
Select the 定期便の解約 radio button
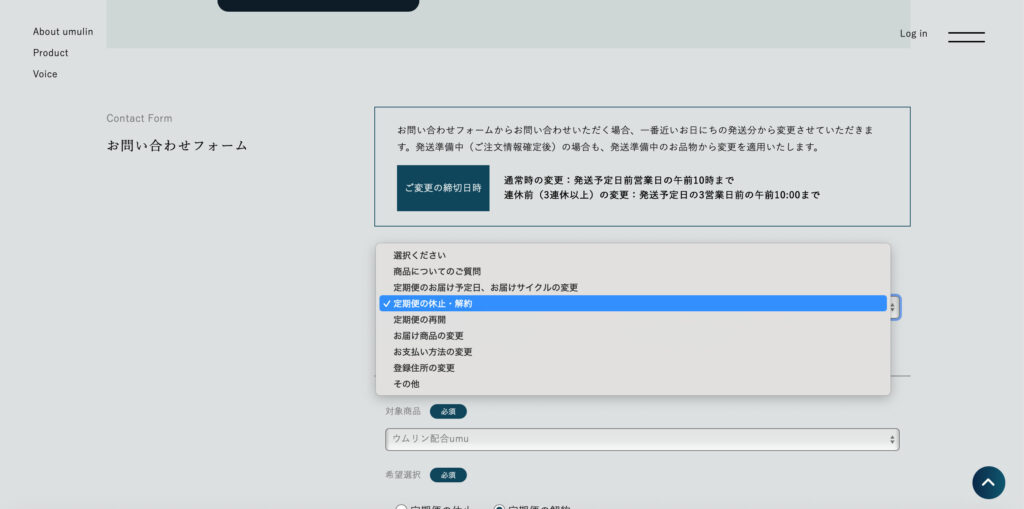pyautogui.click(x=500, y=506)
